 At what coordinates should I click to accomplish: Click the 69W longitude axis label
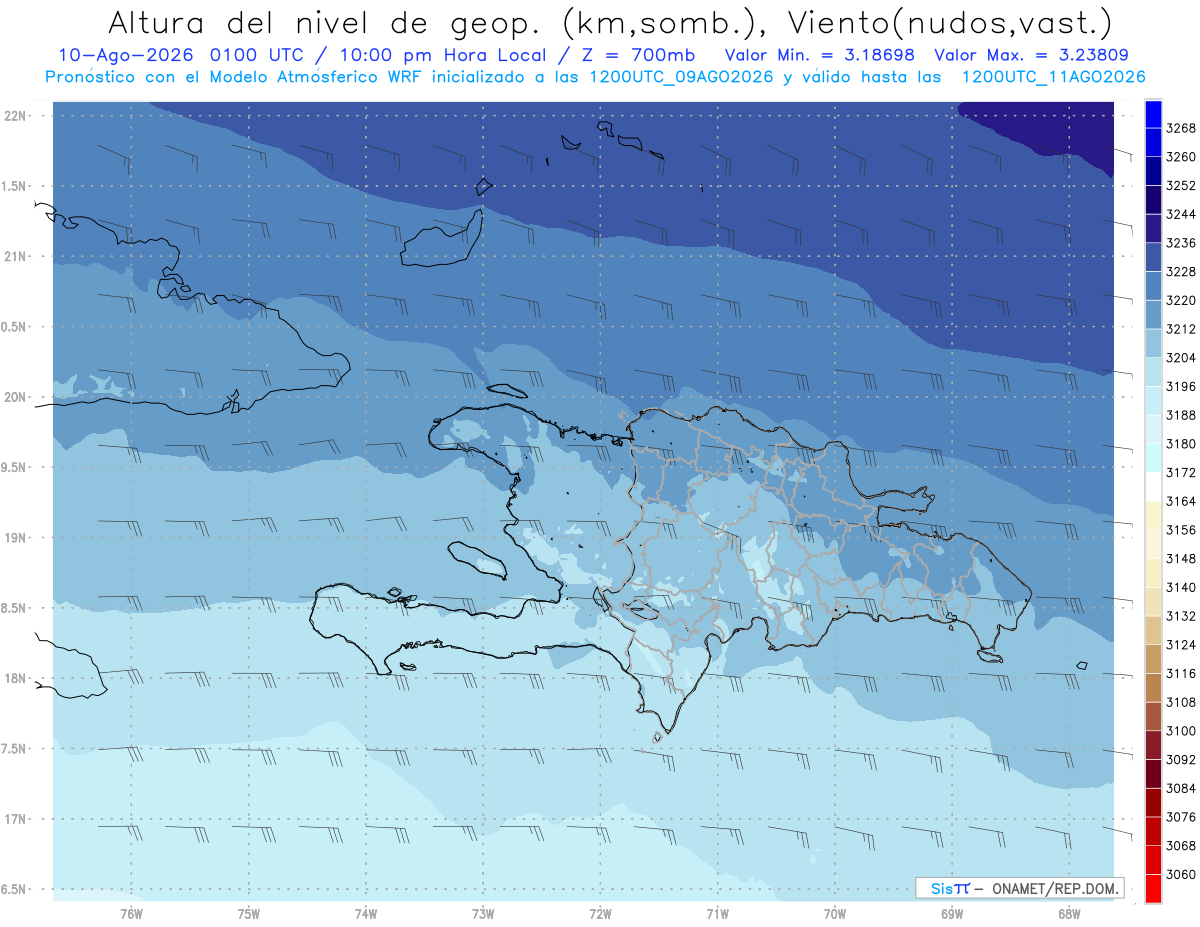(952, 913)
